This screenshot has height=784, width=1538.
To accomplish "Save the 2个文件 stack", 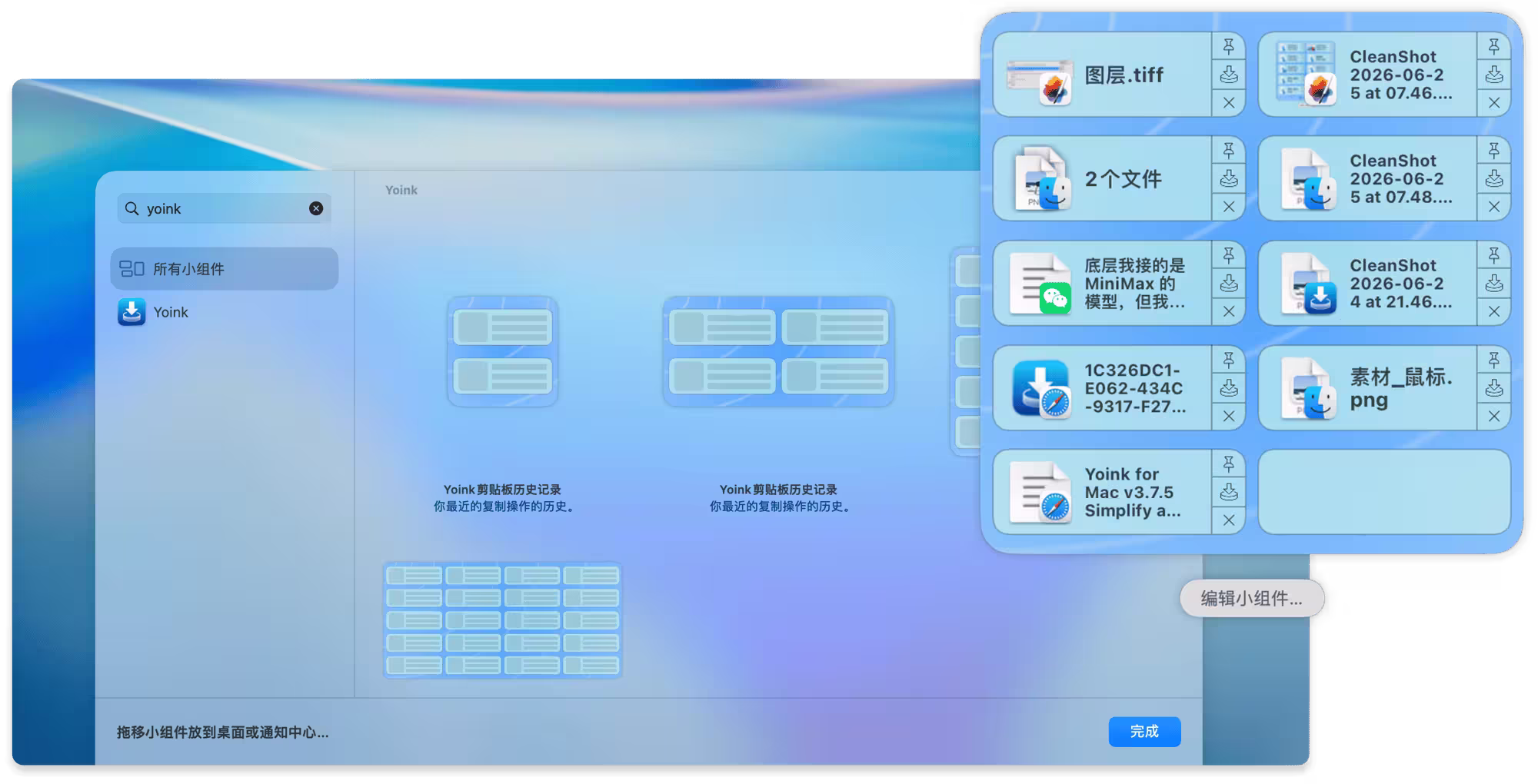I will point(1229,179).
